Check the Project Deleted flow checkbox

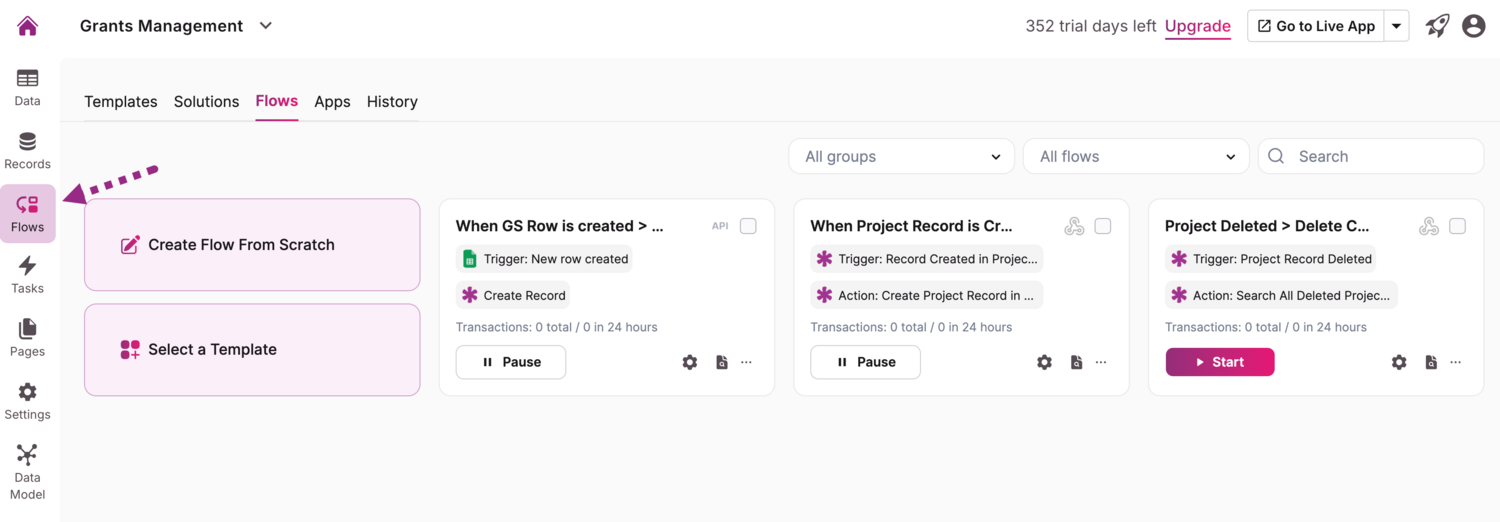(1458, 226)
